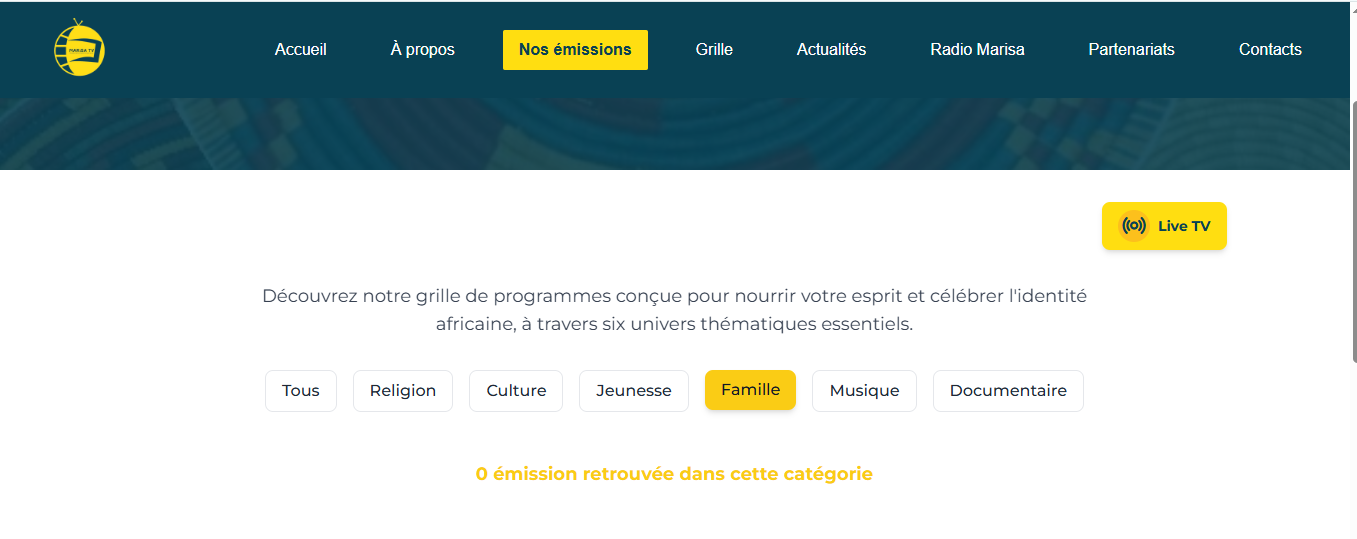
Task: Select the Nos émissions nav item
Action: (575, 50)
